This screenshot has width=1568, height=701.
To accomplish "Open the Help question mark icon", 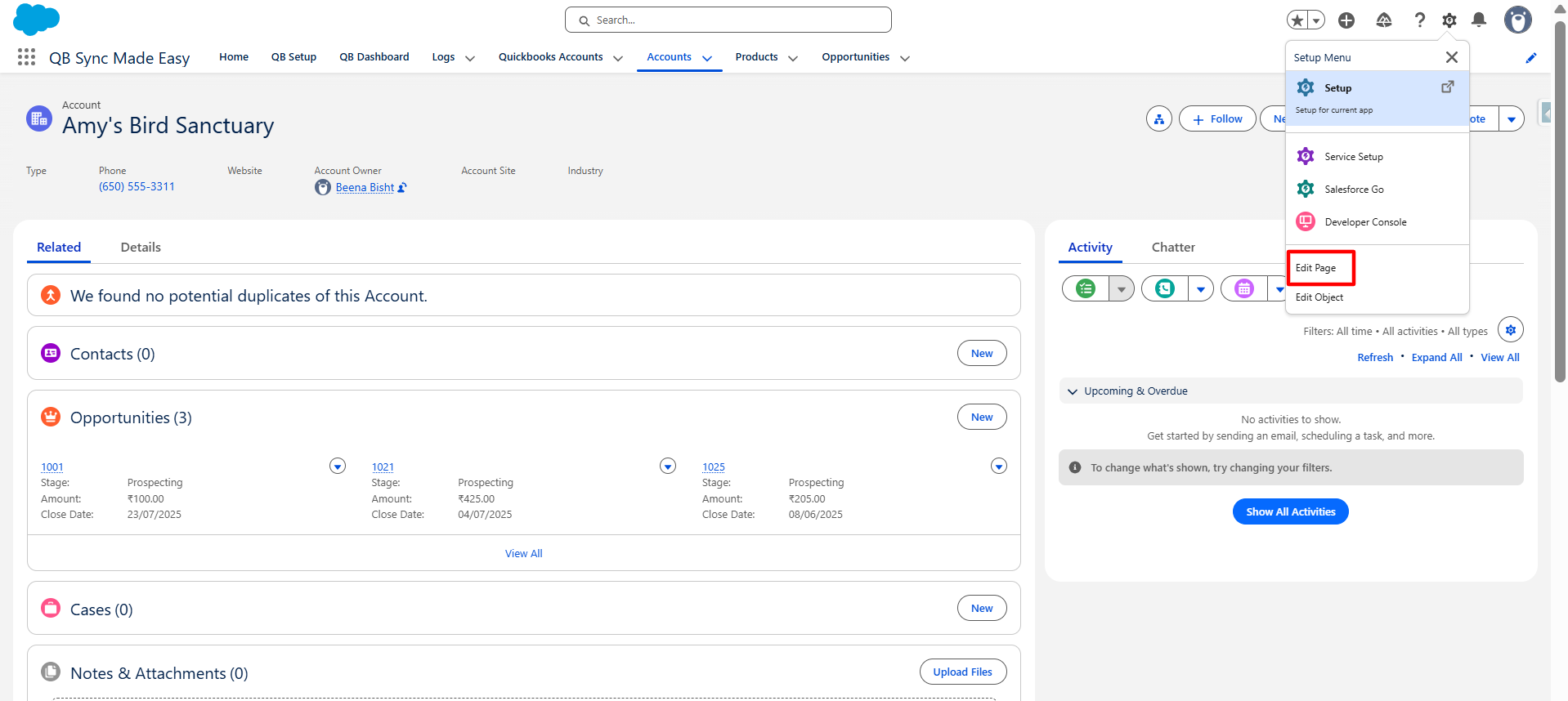I will 1420,20.
